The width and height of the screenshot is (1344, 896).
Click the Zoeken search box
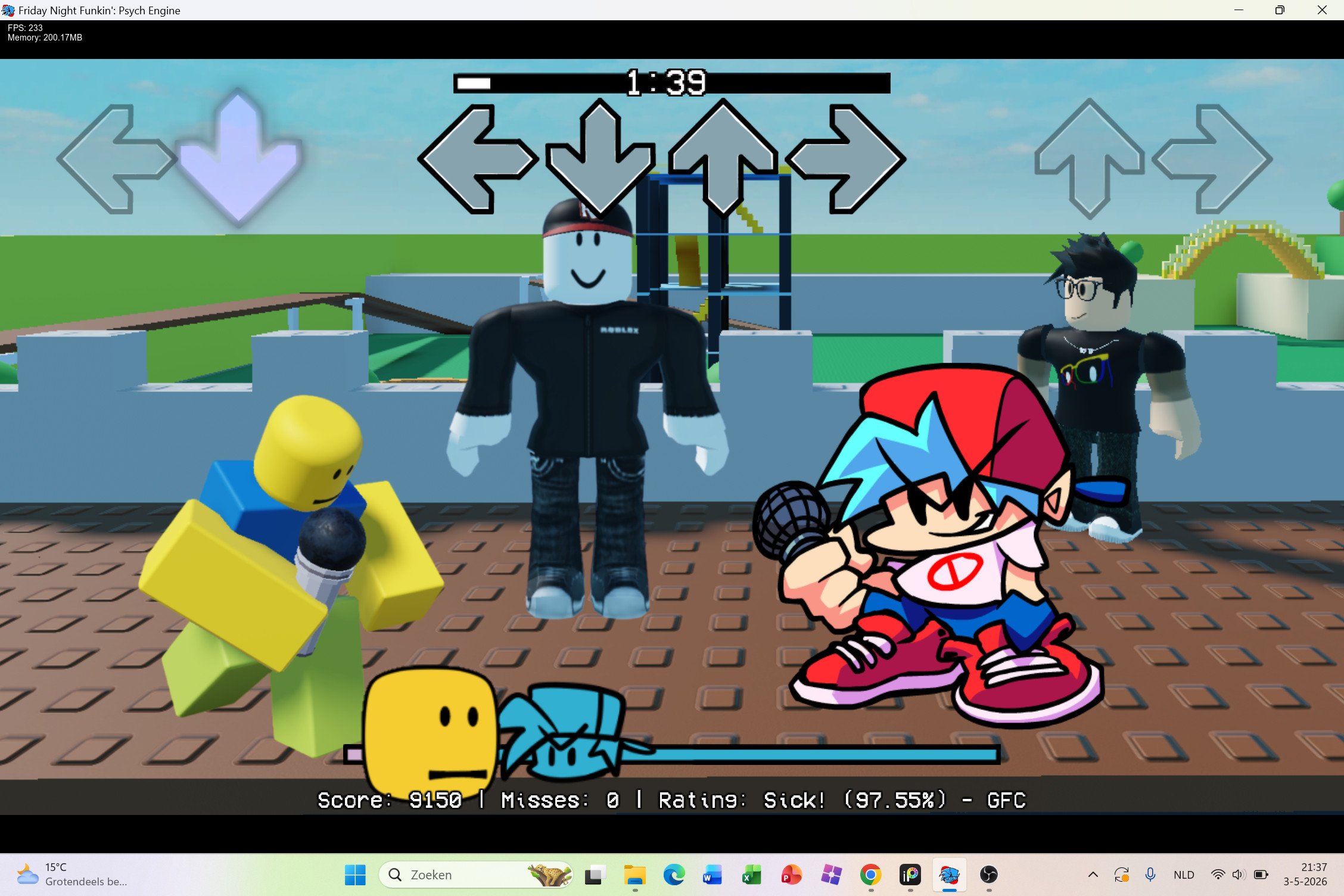[475, 875]
